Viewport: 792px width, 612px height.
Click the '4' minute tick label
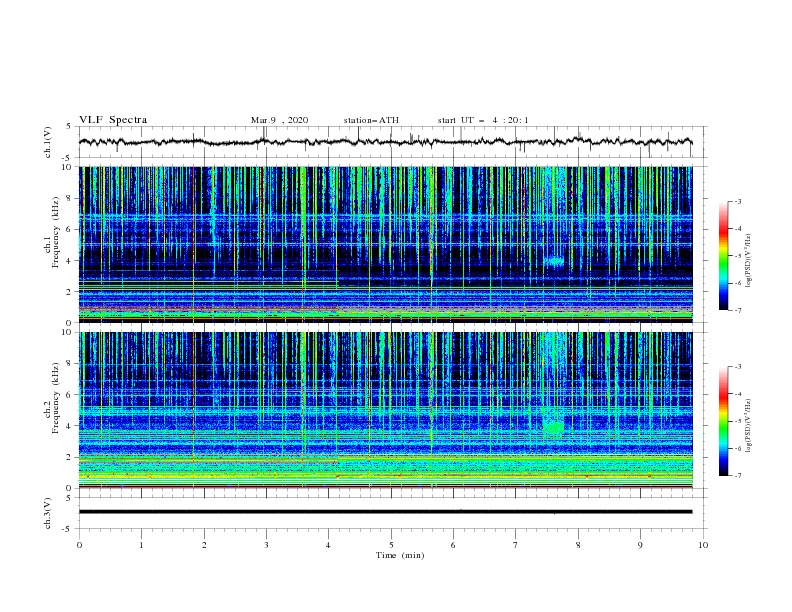click(328, 545)
